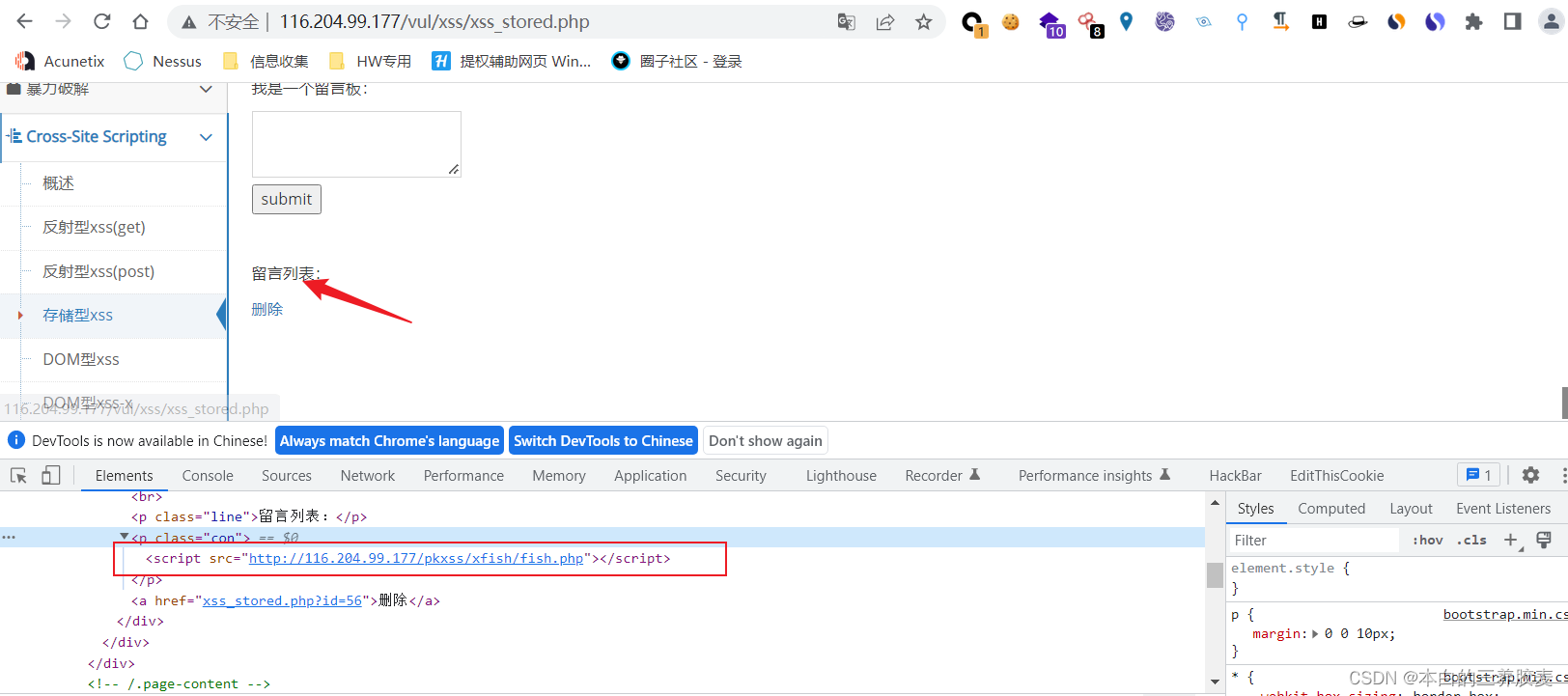1568x696 pixels.
Task: Go forward to the next page
Action: pos(64,21)
